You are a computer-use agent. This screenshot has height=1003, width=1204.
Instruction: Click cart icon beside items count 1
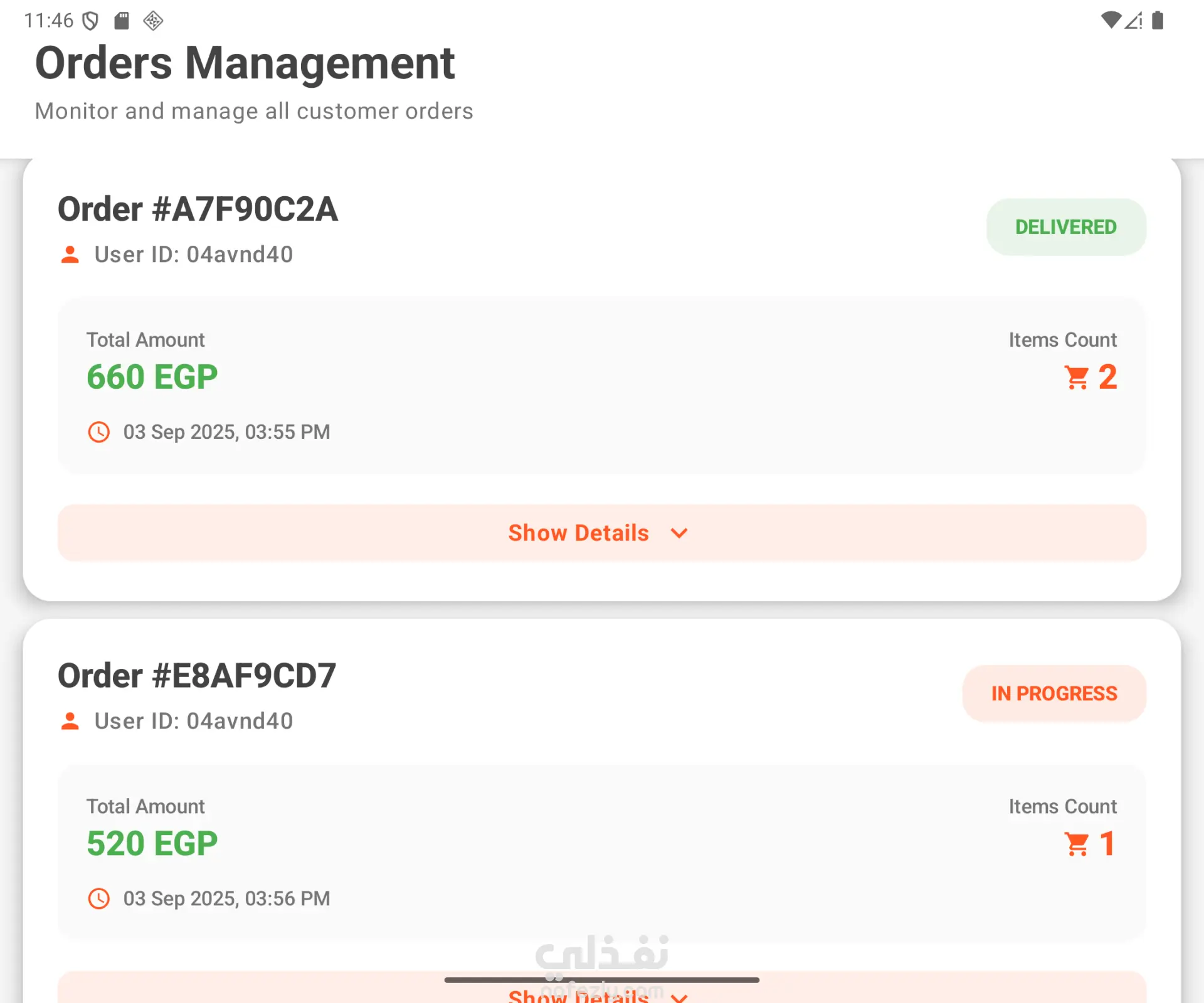(x=1077, y=844)
